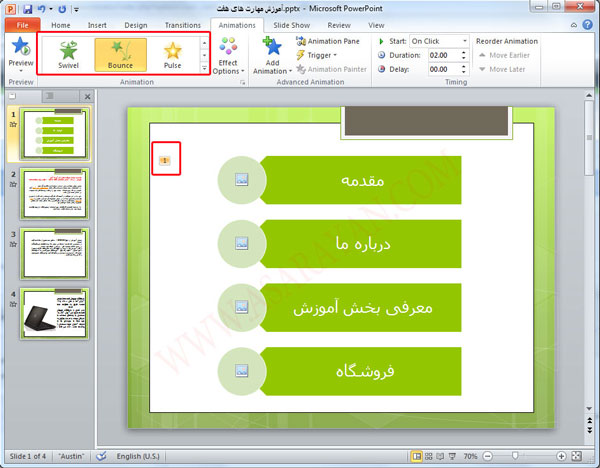Apply the Swivel animation effect
600x468 pixels.
click(68, 55)
